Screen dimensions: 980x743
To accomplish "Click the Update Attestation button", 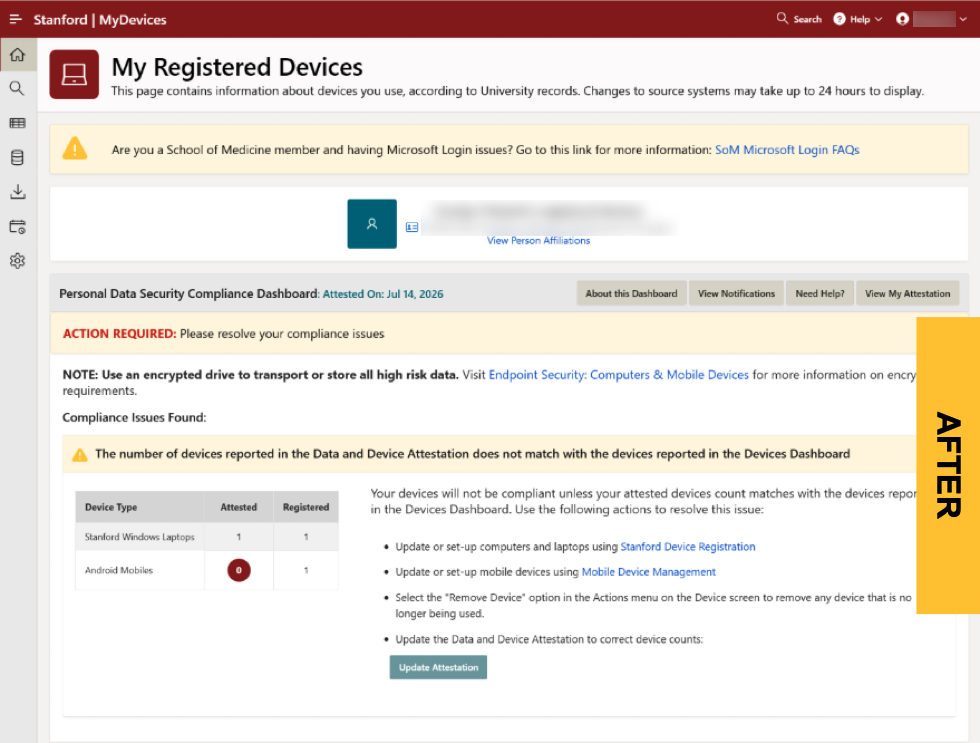I will tap(438, 667).
